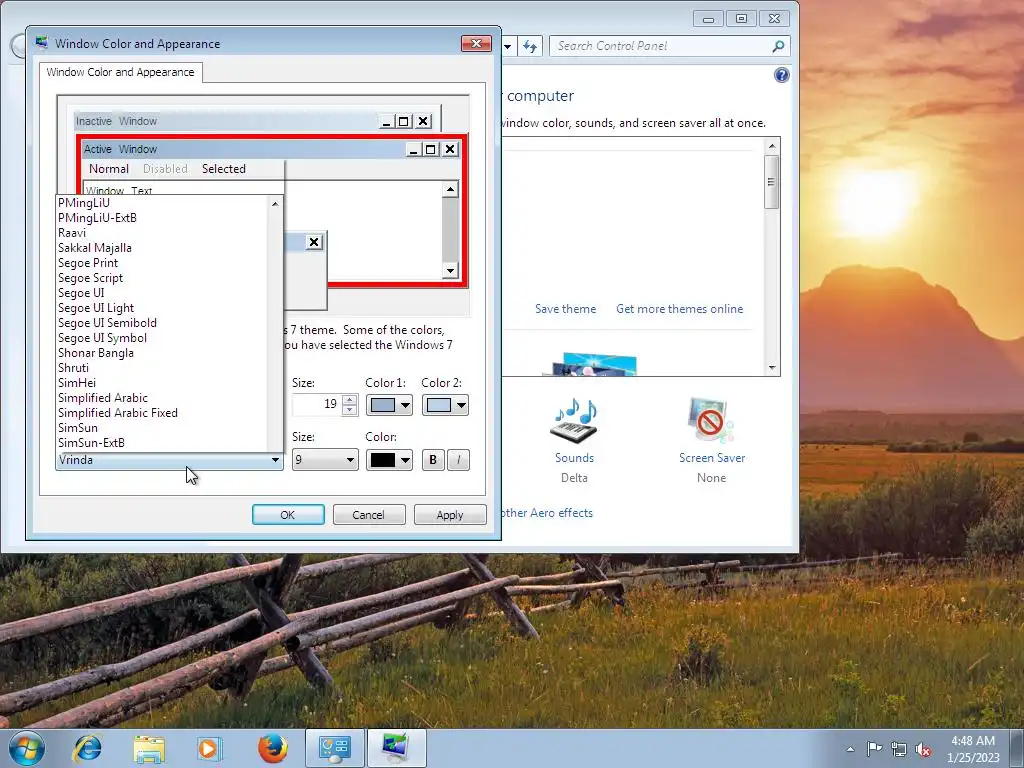Click Disabled menu item in preview

click(165, 168)
